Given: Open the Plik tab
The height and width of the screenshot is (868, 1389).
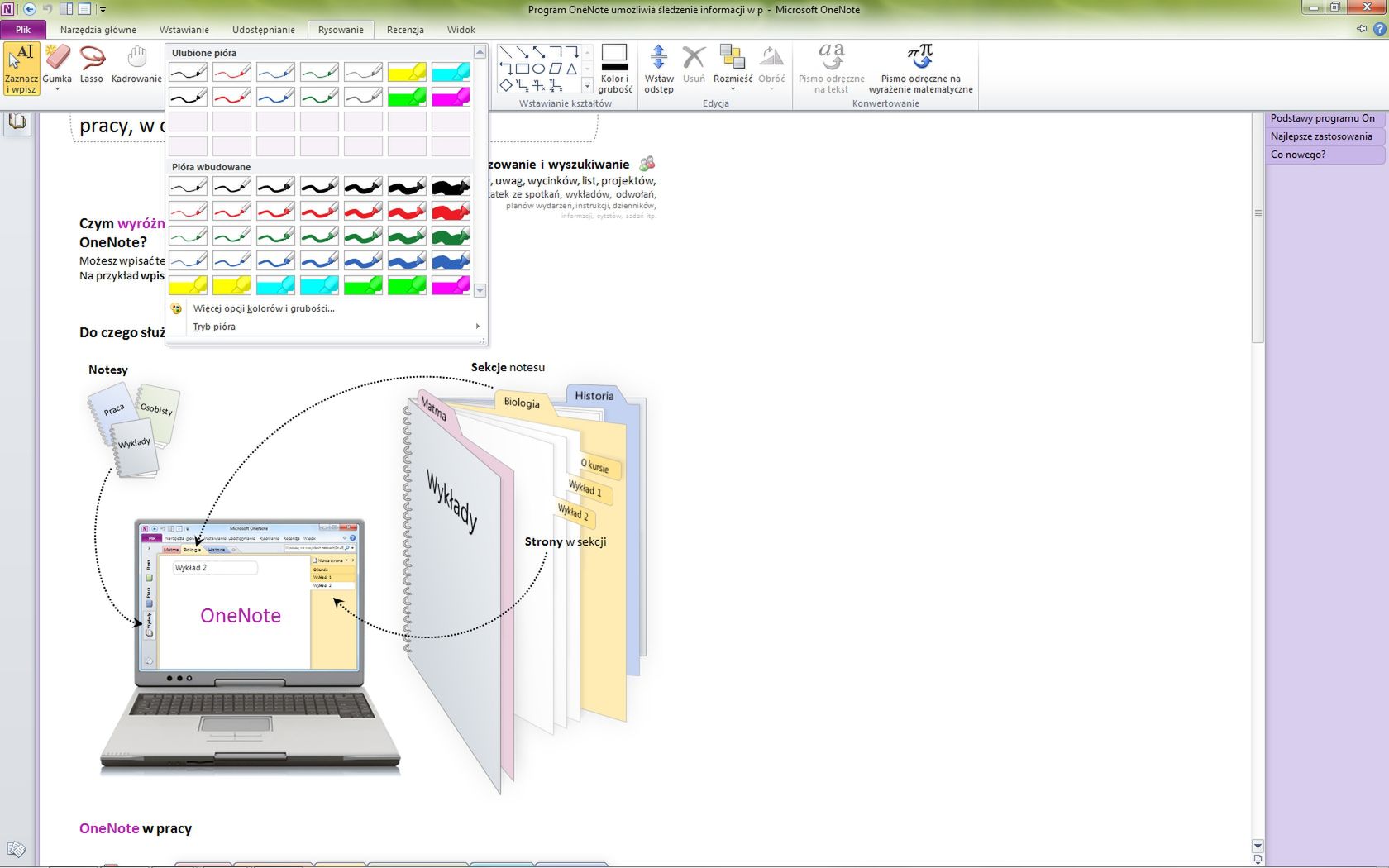Looking at the screenshot, I should 23,30.
